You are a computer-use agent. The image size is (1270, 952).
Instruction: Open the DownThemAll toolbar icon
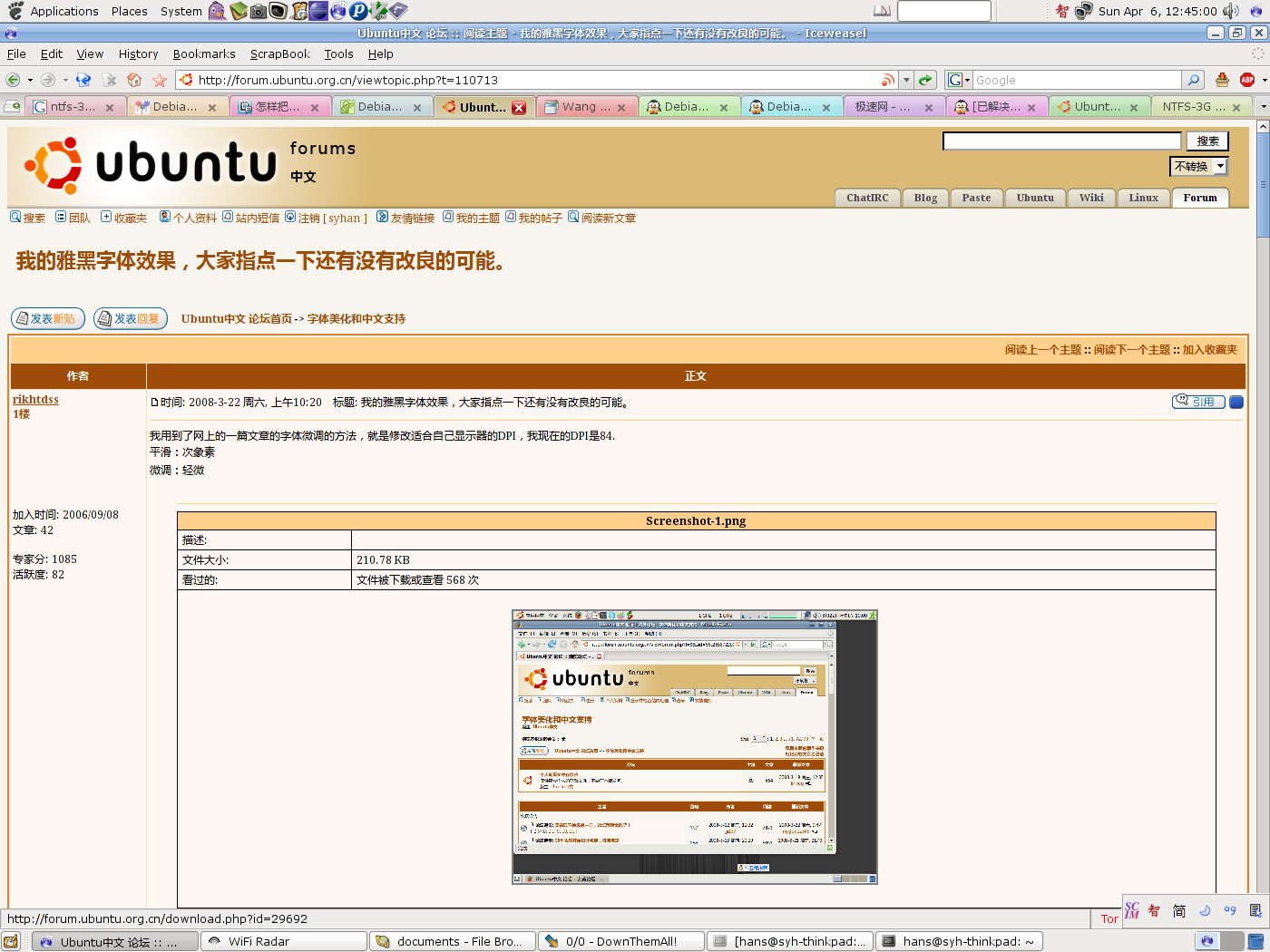point(1222,80)
